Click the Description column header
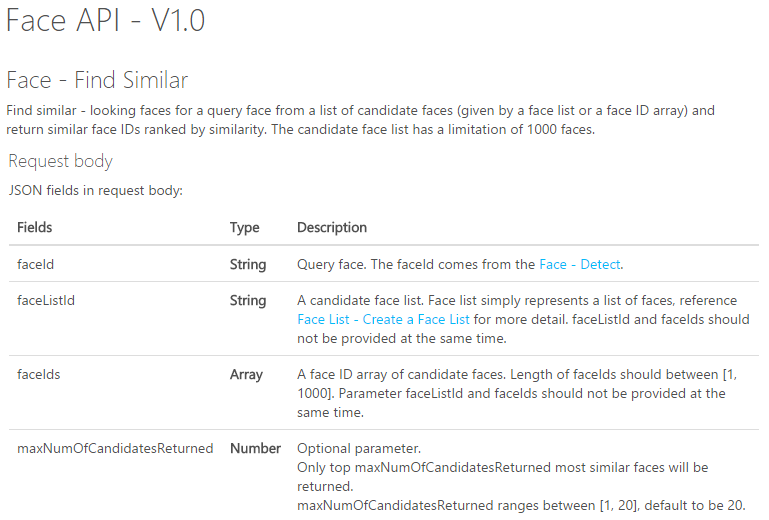Image resolution: width=769 pixels, height=520 pixels. click(x=332, y=227)
